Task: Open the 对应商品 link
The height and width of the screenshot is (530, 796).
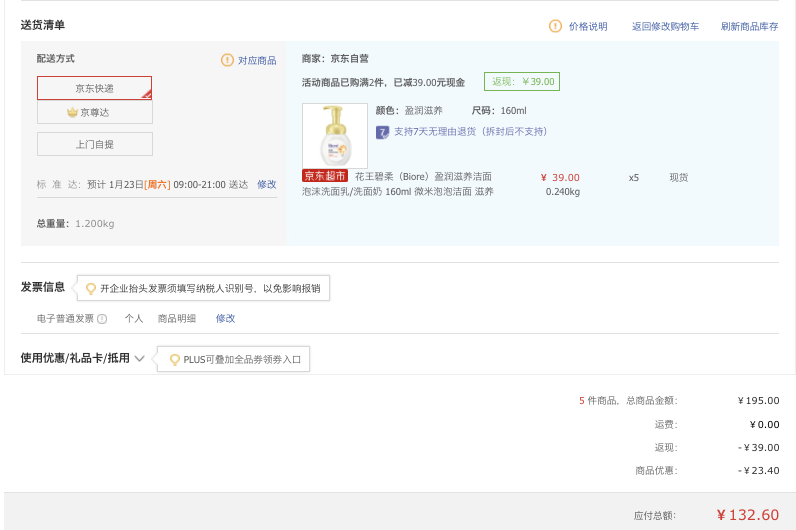Action: (x=257, y=60)
